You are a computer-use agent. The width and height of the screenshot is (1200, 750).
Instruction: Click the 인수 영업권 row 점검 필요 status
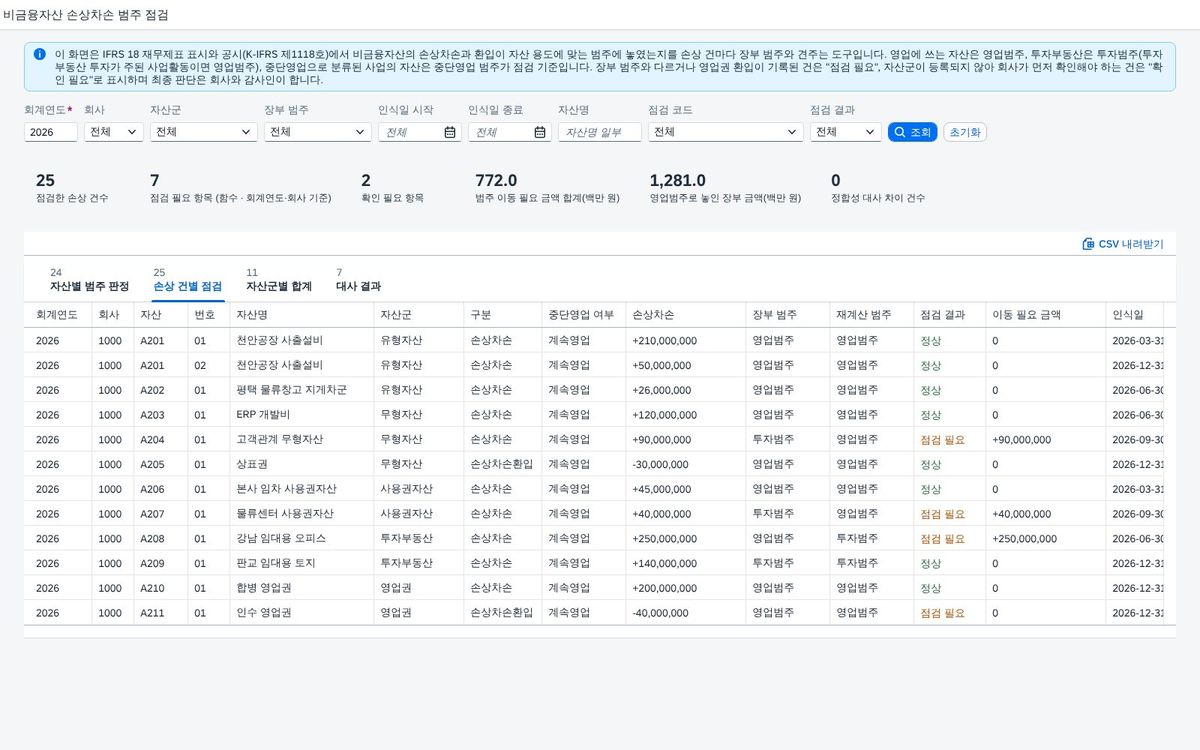942,613
